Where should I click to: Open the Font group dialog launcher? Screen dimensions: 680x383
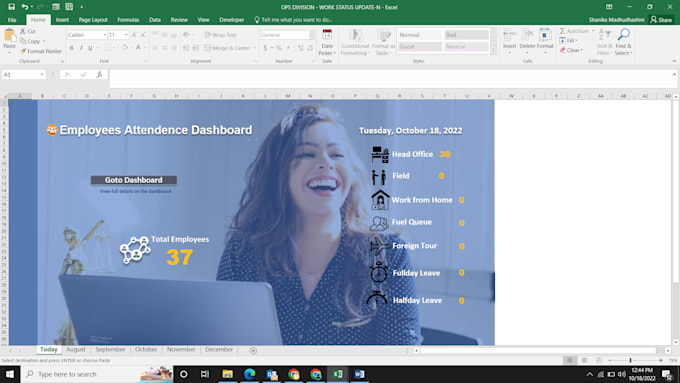(146, 62)
